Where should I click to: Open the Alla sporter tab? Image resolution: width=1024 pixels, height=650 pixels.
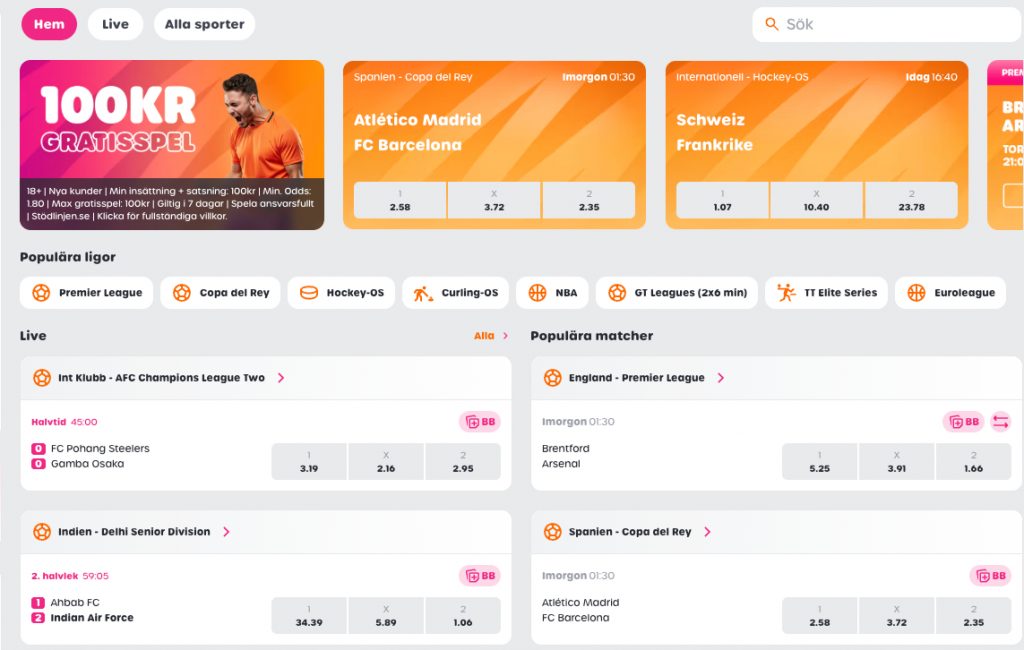point(204,24)
